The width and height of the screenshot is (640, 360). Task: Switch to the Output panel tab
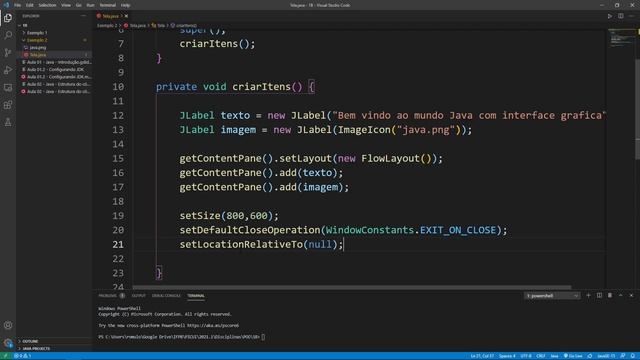point(138,296)
